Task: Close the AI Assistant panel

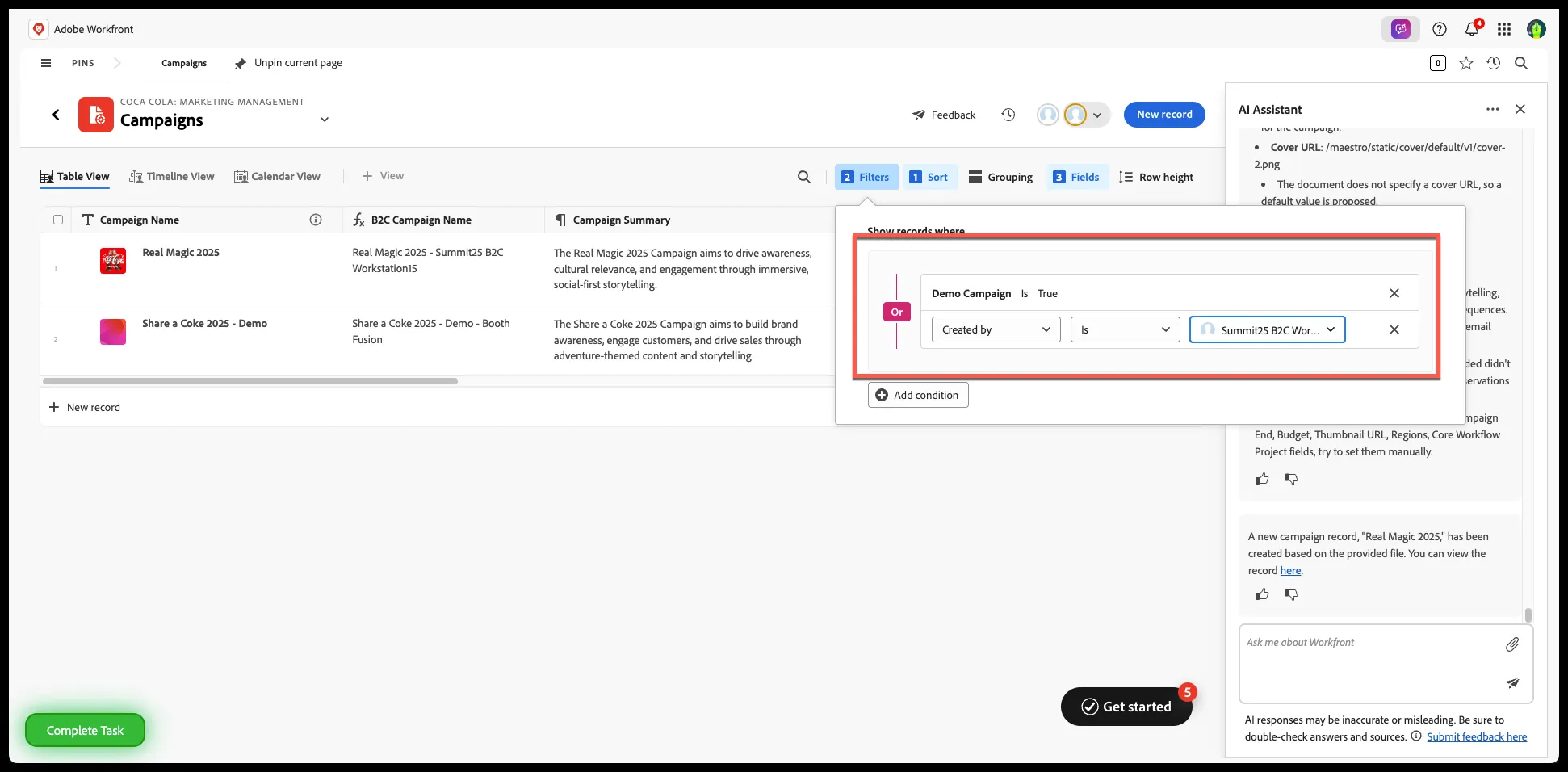Action: click(x=1520, y=109)
